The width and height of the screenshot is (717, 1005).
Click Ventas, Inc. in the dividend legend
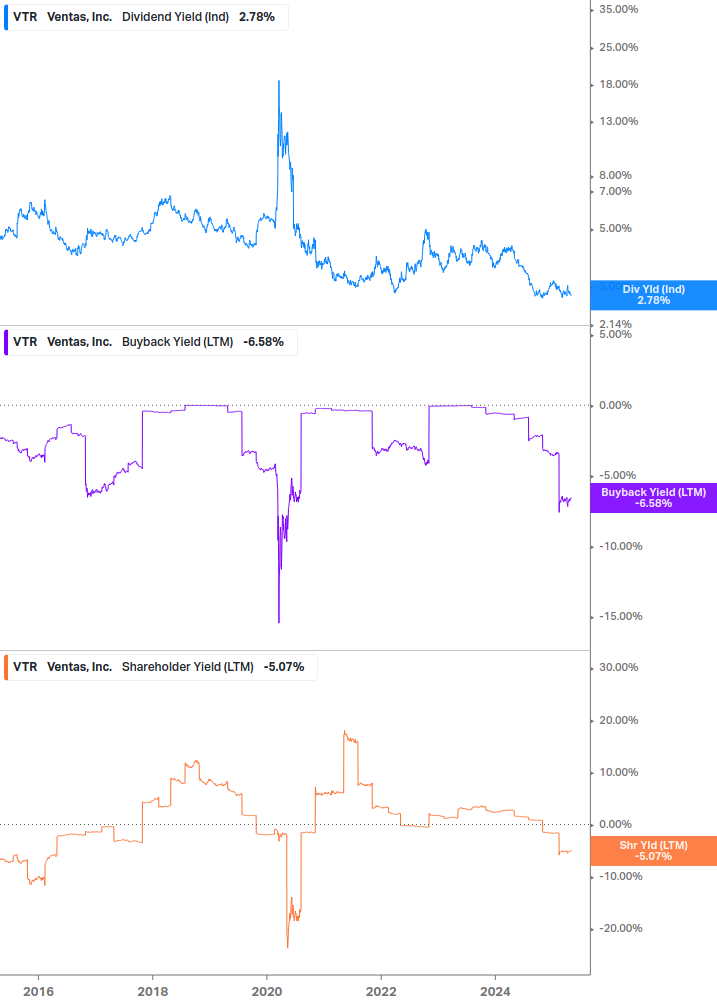click(79, 17)
